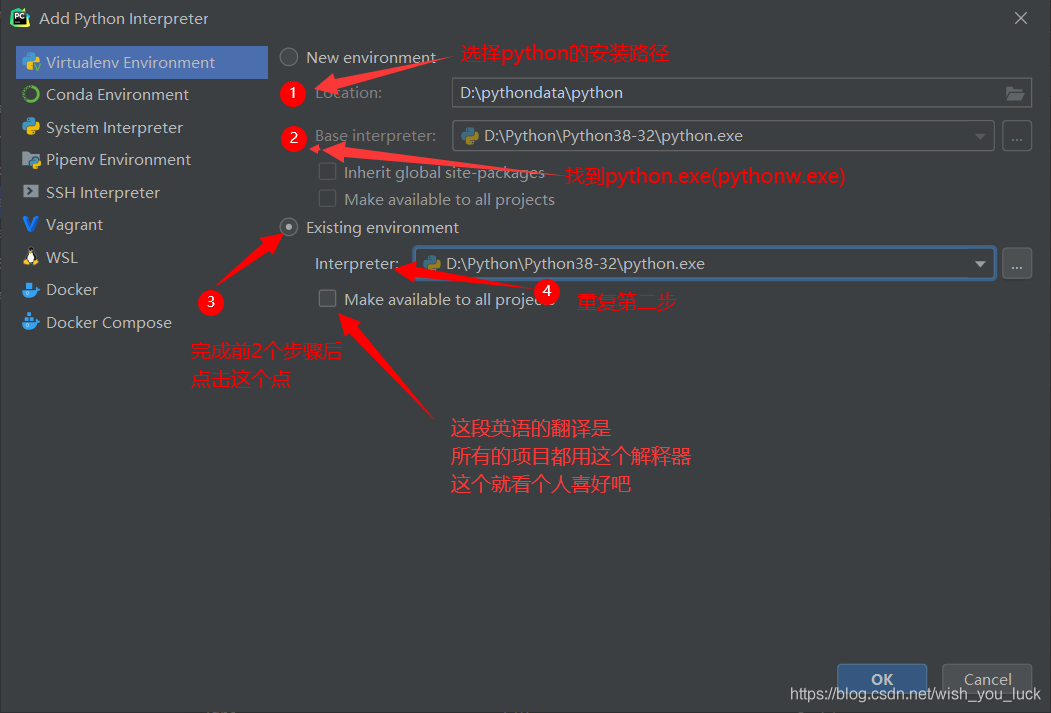Click the Docker whale icon
Image resolution: width=1051 pixels, height=713 pixels.
31,289
